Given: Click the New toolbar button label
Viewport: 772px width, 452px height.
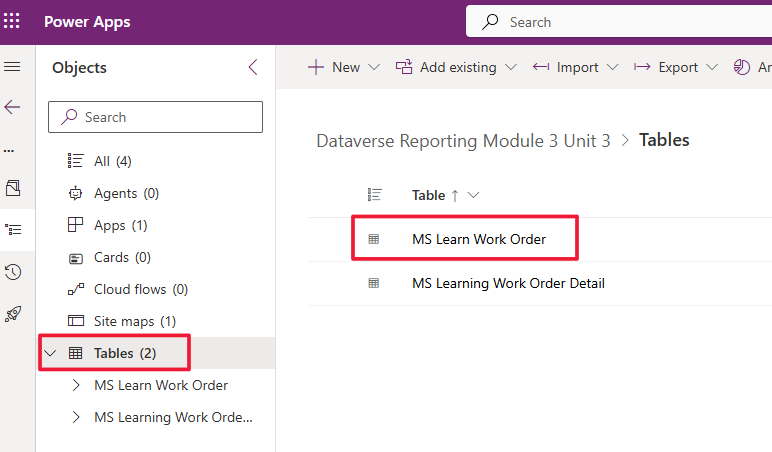Looking at the screenshot, I should tap(346, 67).
